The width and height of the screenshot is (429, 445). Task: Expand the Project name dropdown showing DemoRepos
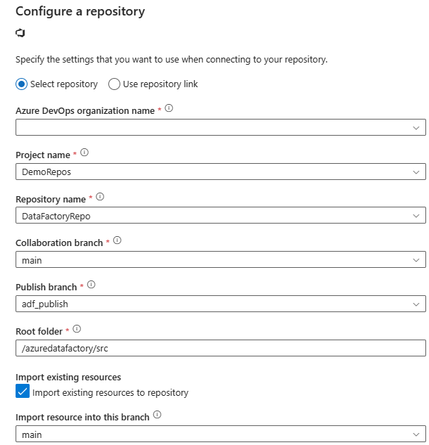coord(221,172)
